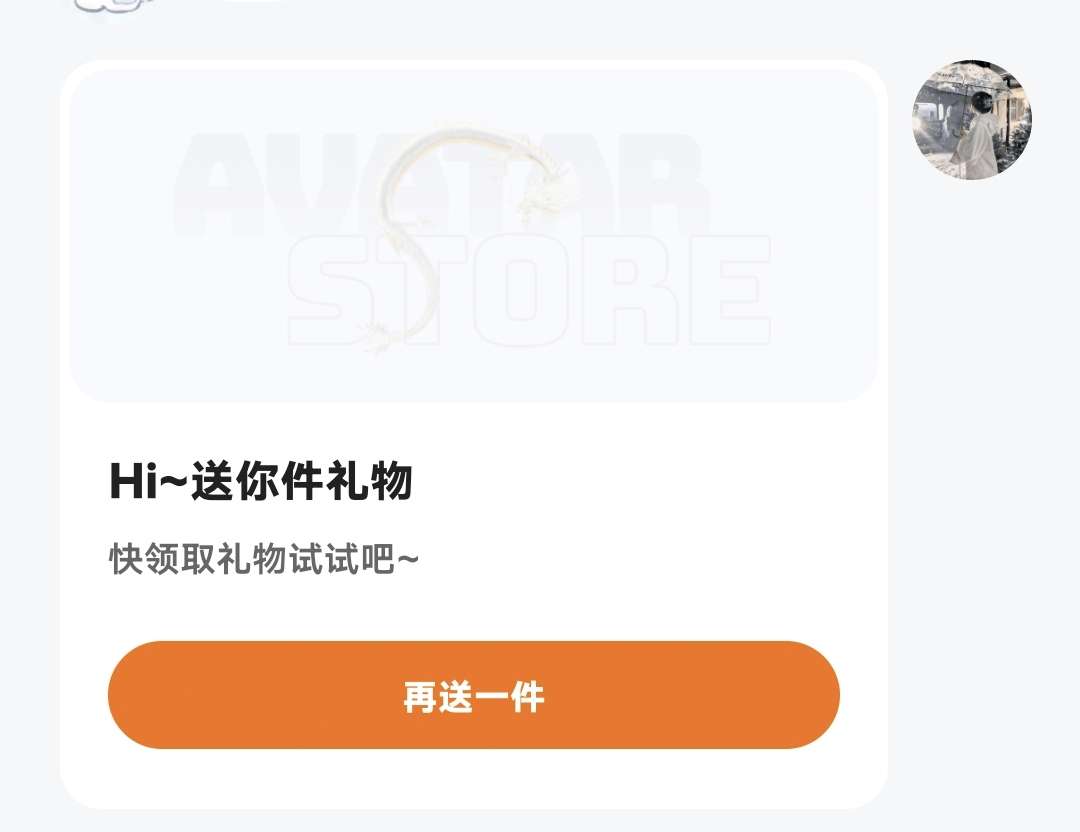Tap the faded AVATAR watermark text
The width and height of the screenshot is (1080, 832).
click(441, 183)
